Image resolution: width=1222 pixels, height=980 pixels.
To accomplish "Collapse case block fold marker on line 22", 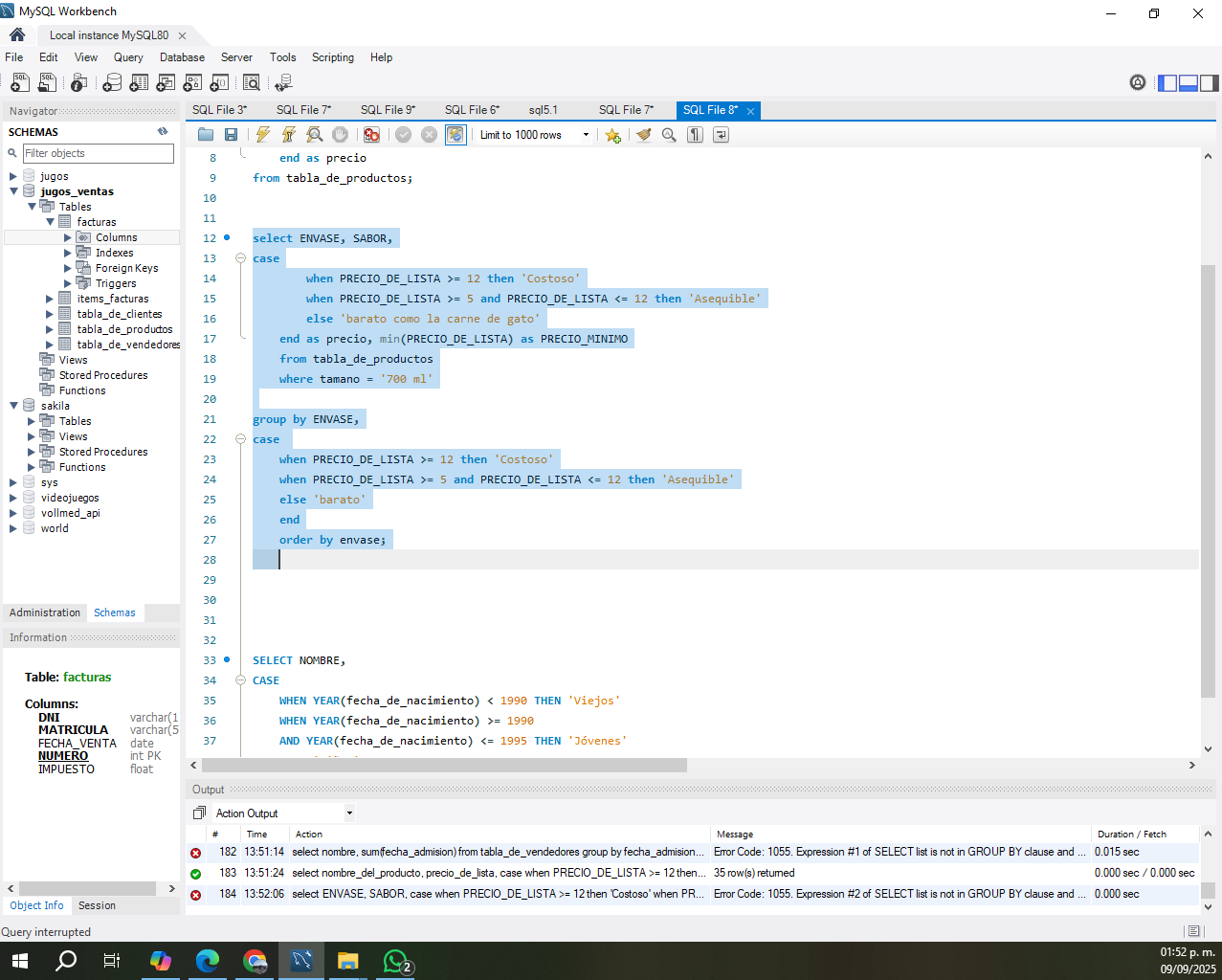I will pyautogui.click(x=241, y=439).
